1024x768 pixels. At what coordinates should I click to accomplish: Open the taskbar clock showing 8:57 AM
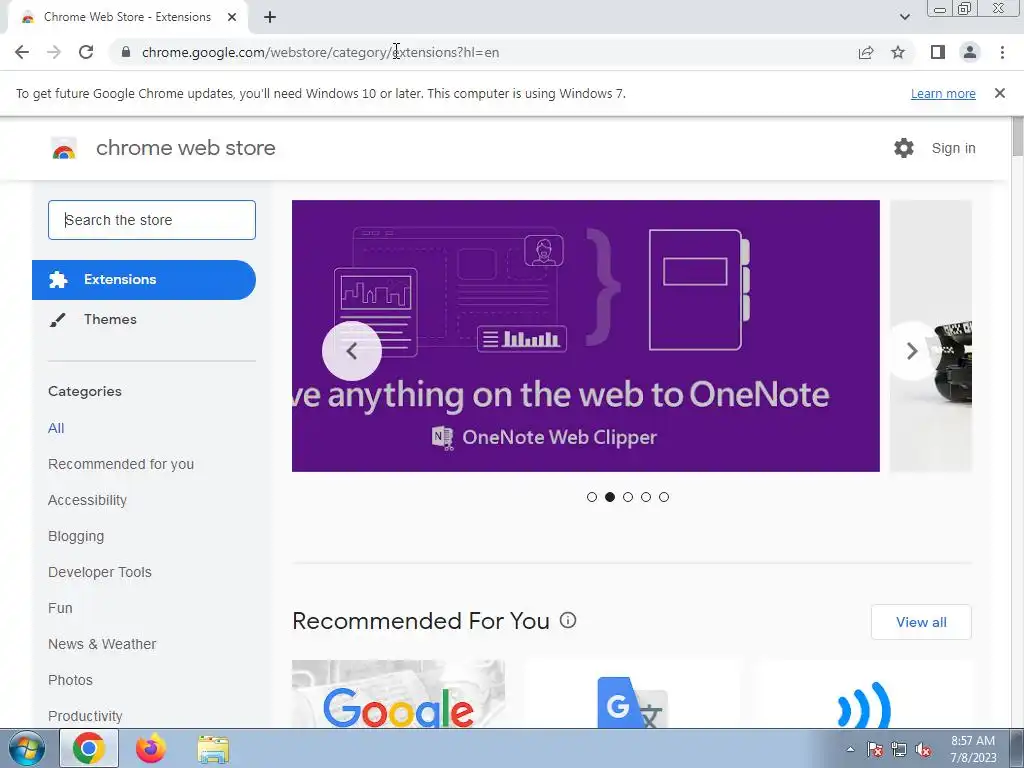tap(973, 749)
